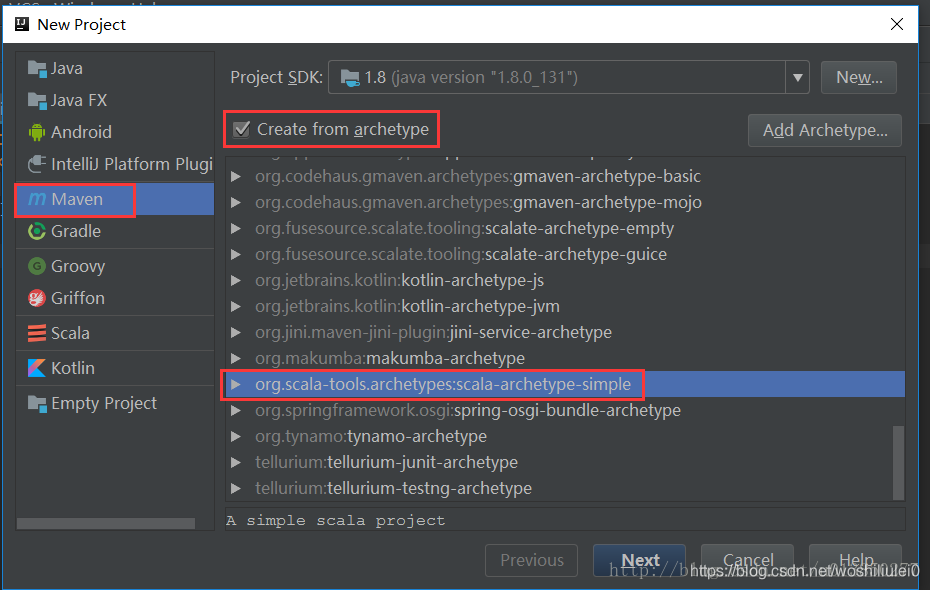
Task: Click the Previous button
Action: [x=531, y=560]
